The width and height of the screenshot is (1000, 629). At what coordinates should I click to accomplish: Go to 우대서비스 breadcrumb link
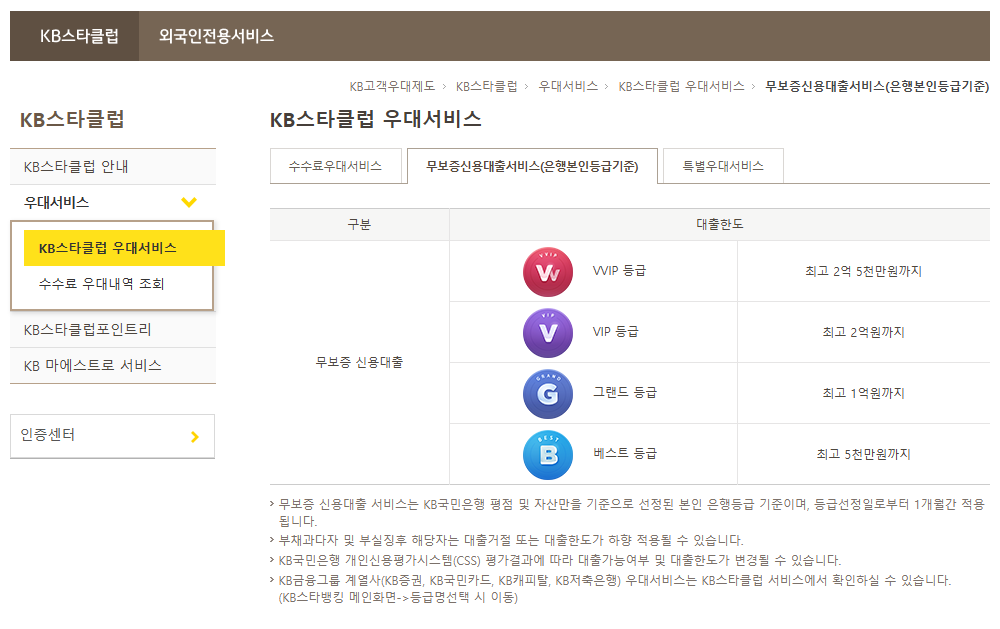coord(568,86)
